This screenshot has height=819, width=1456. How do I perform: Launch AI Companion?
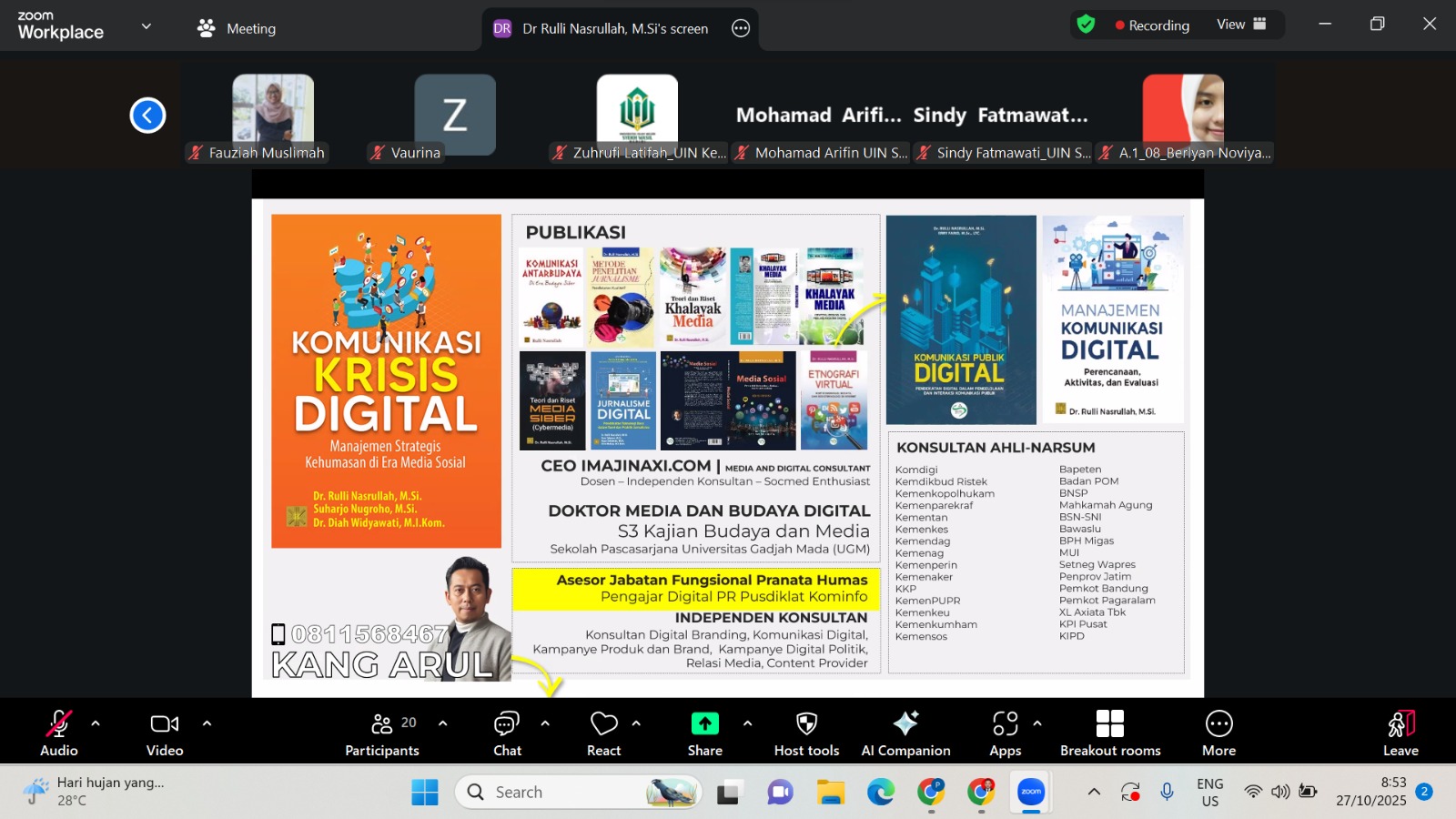click(x=905, y=733)
